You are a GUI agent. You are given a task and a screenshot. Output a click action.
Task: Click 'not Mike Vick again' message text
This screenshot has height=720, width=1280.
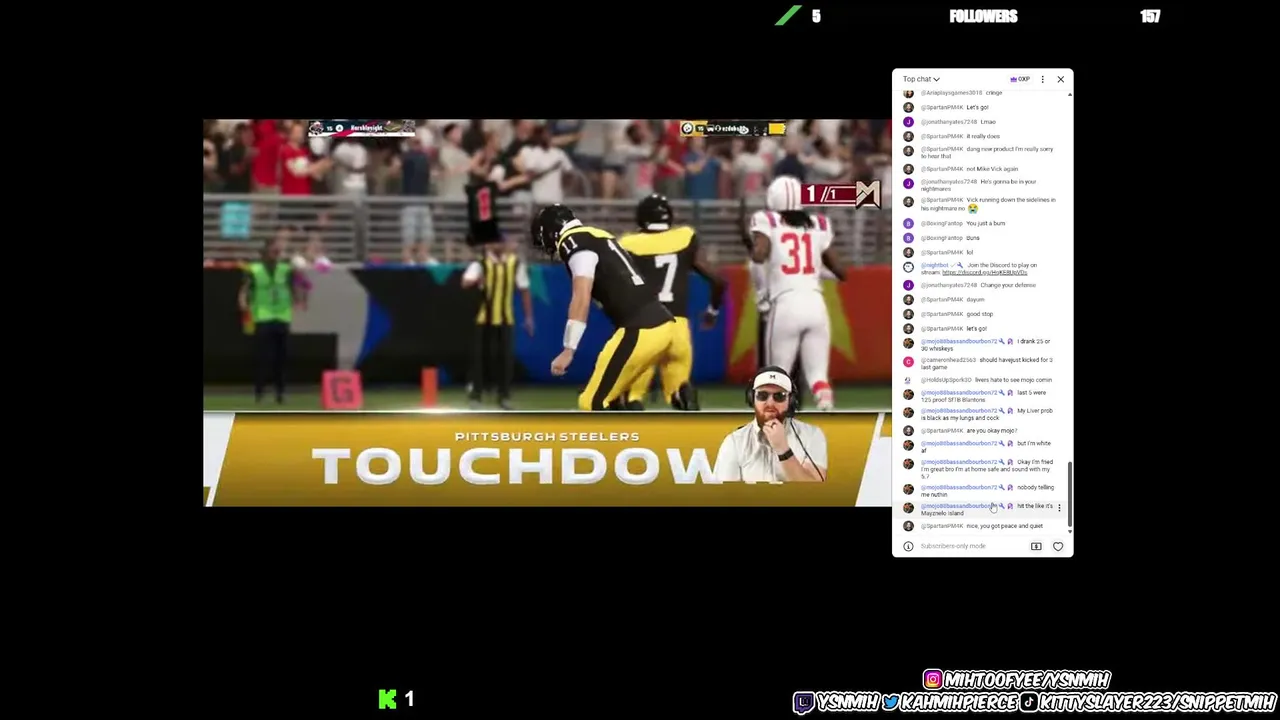click(992, 169)
